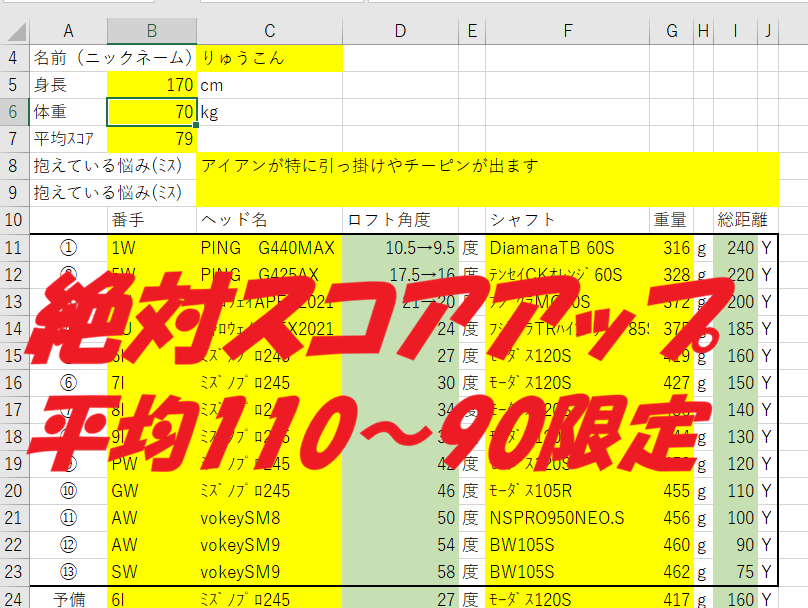
Task: Click the height value 170 cell
Action: (x=152, y=85)
